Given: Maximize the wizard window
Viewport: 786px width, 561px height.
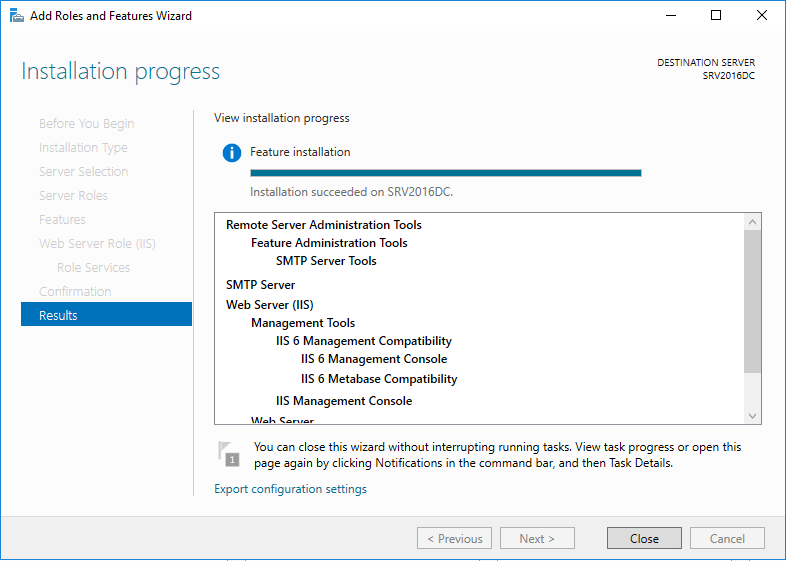Looking at the screenshot, I should [x=716, y=15].
